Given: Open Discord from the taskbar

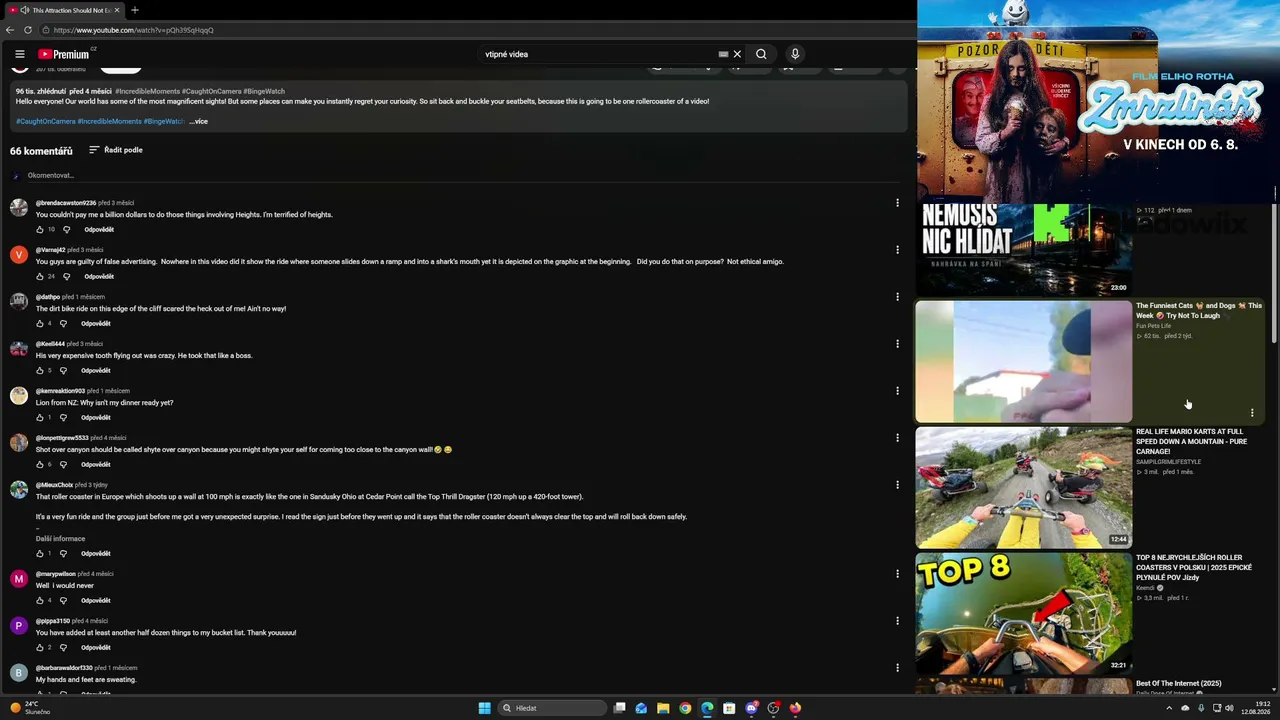Looking at the screenshot, I should pyautogui.click(x=751, y=708).
